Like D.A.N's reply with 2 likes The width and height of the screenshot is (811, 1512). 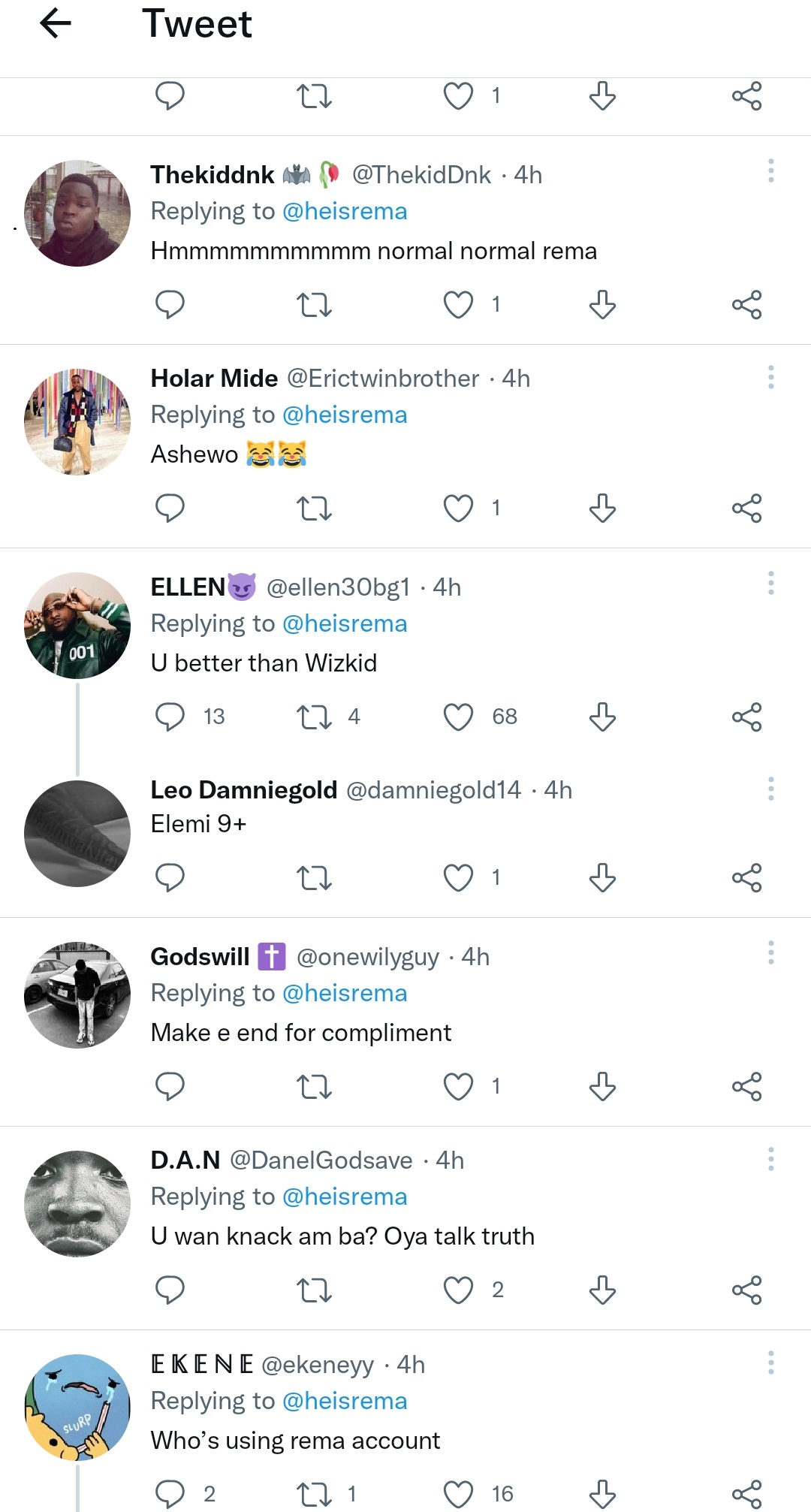click(x=458, y=1290)
